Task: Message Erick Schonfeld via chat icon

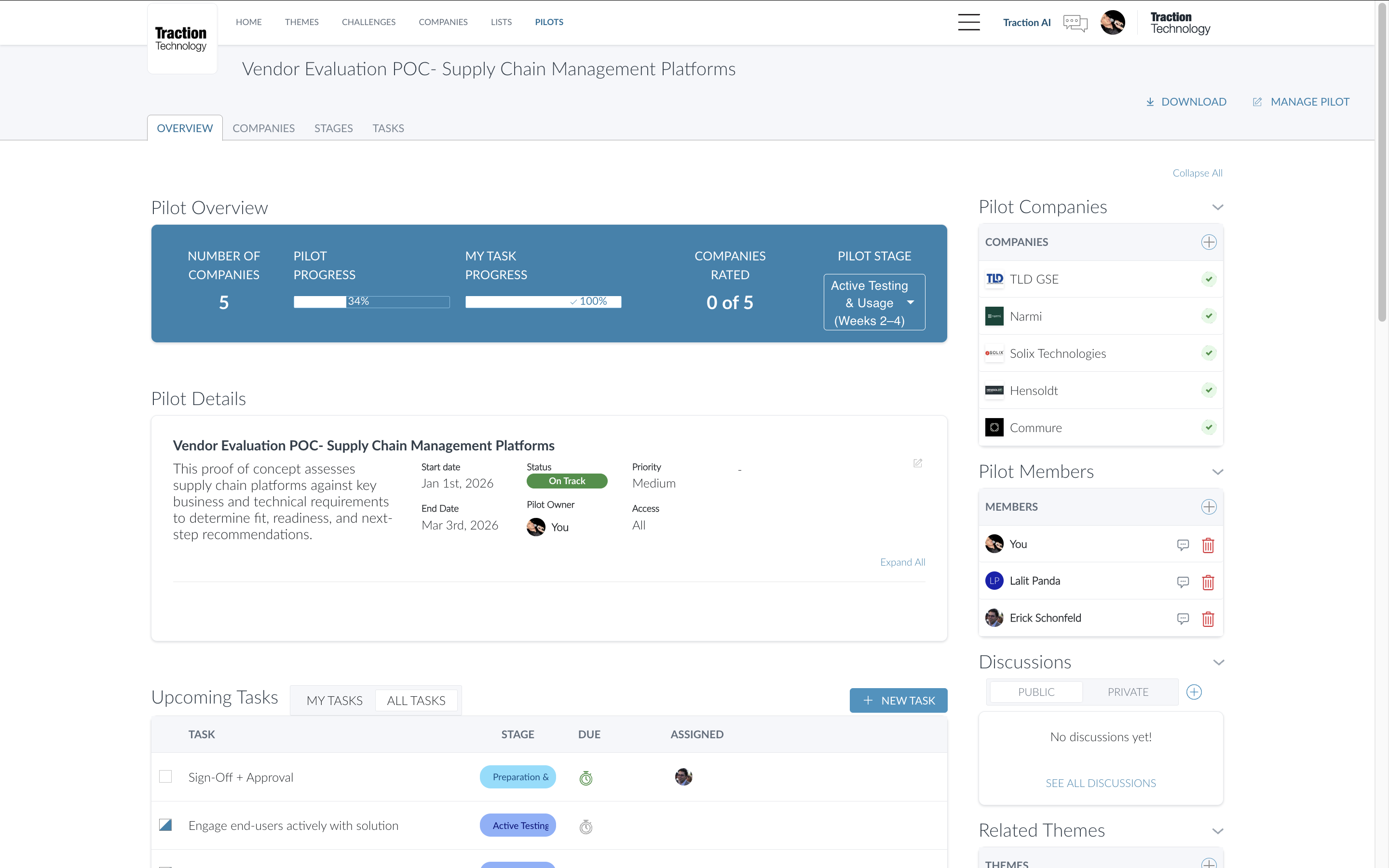Action: [x=1183, y=618]
